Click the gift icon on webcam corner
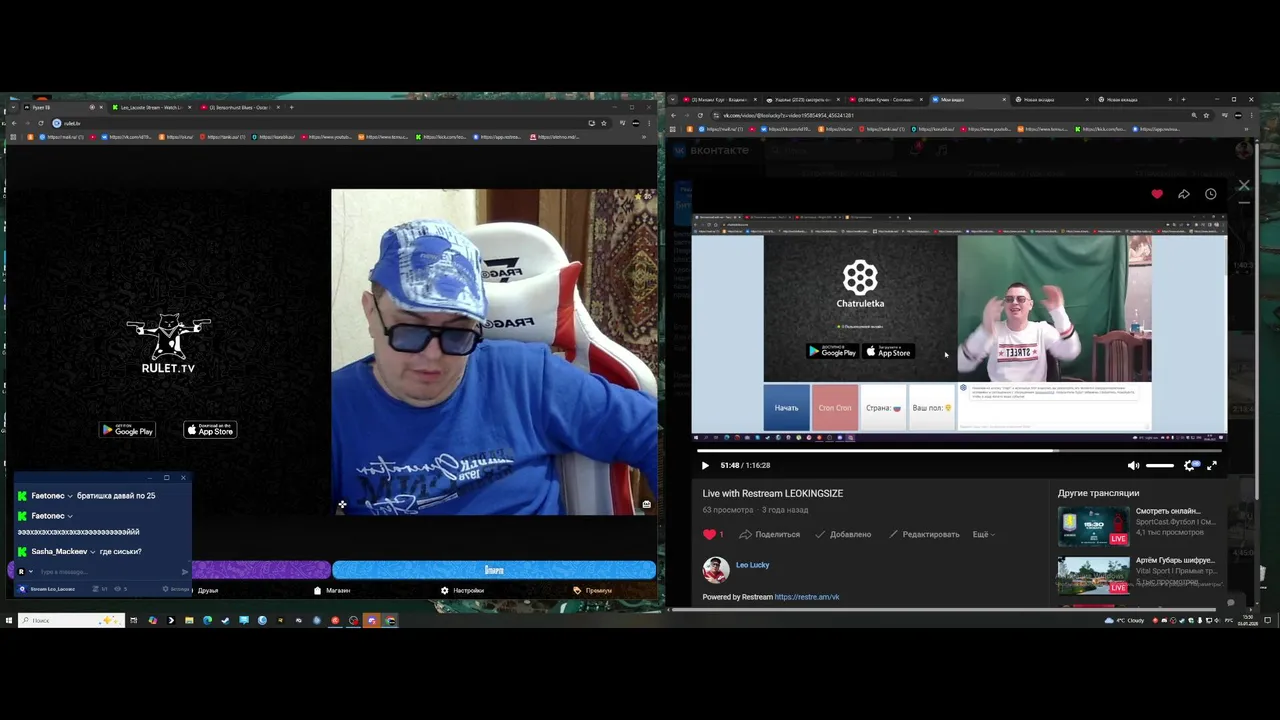The image size is (1280, 720). (x=646, y=504)
